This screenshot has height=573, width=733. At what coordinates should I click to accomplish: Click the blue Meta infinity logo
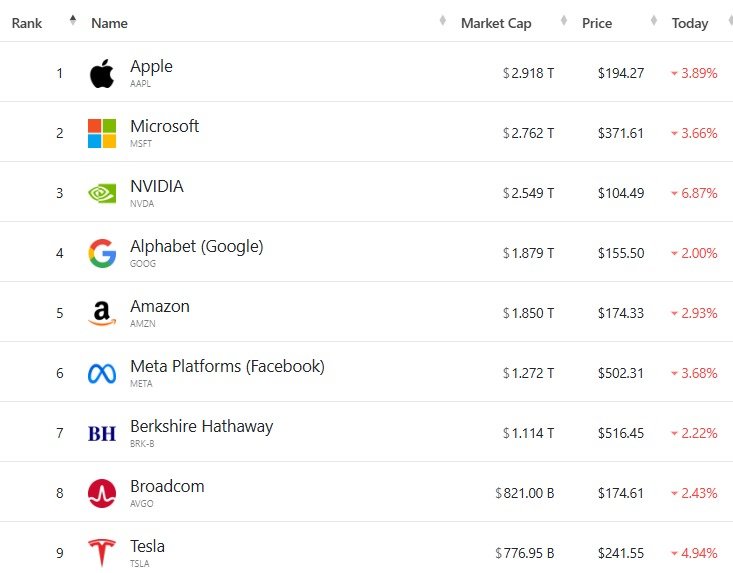pos(101,373)
